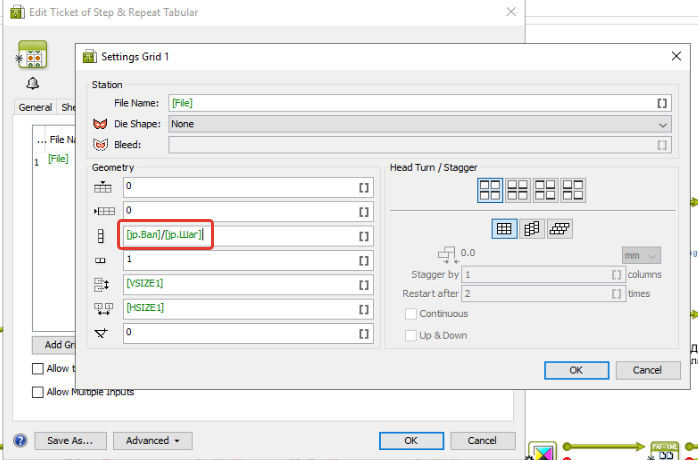Click the Bleed input field
698x460 pixels.
click(x=420, y=145)
